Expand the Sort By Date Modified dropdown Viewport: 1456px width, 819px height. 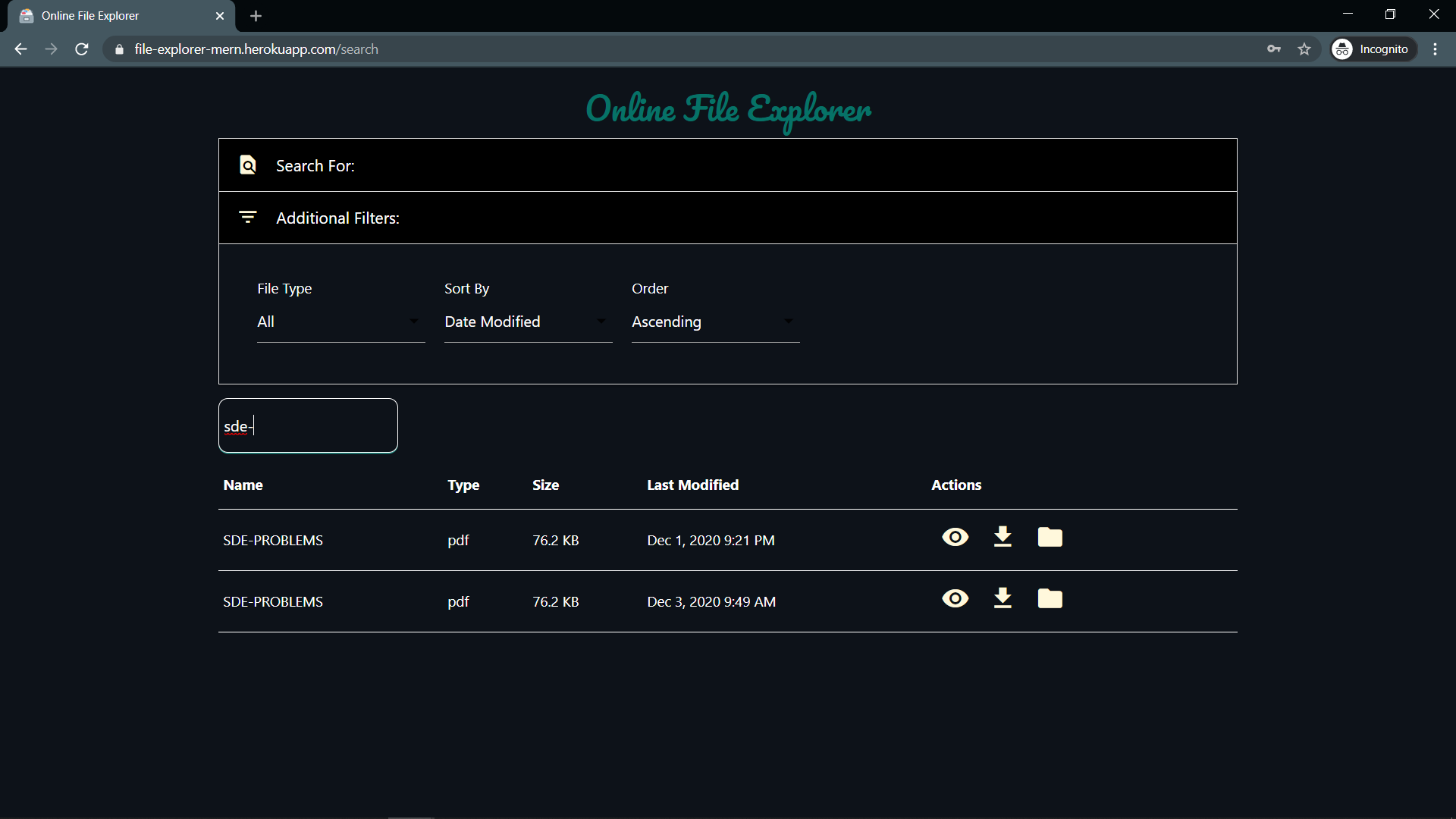(528, 322)
